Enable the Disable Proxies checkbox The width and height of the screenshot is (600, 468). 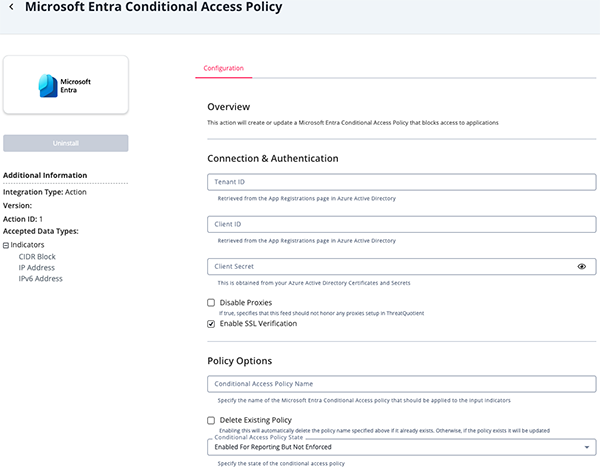point(211,303)
